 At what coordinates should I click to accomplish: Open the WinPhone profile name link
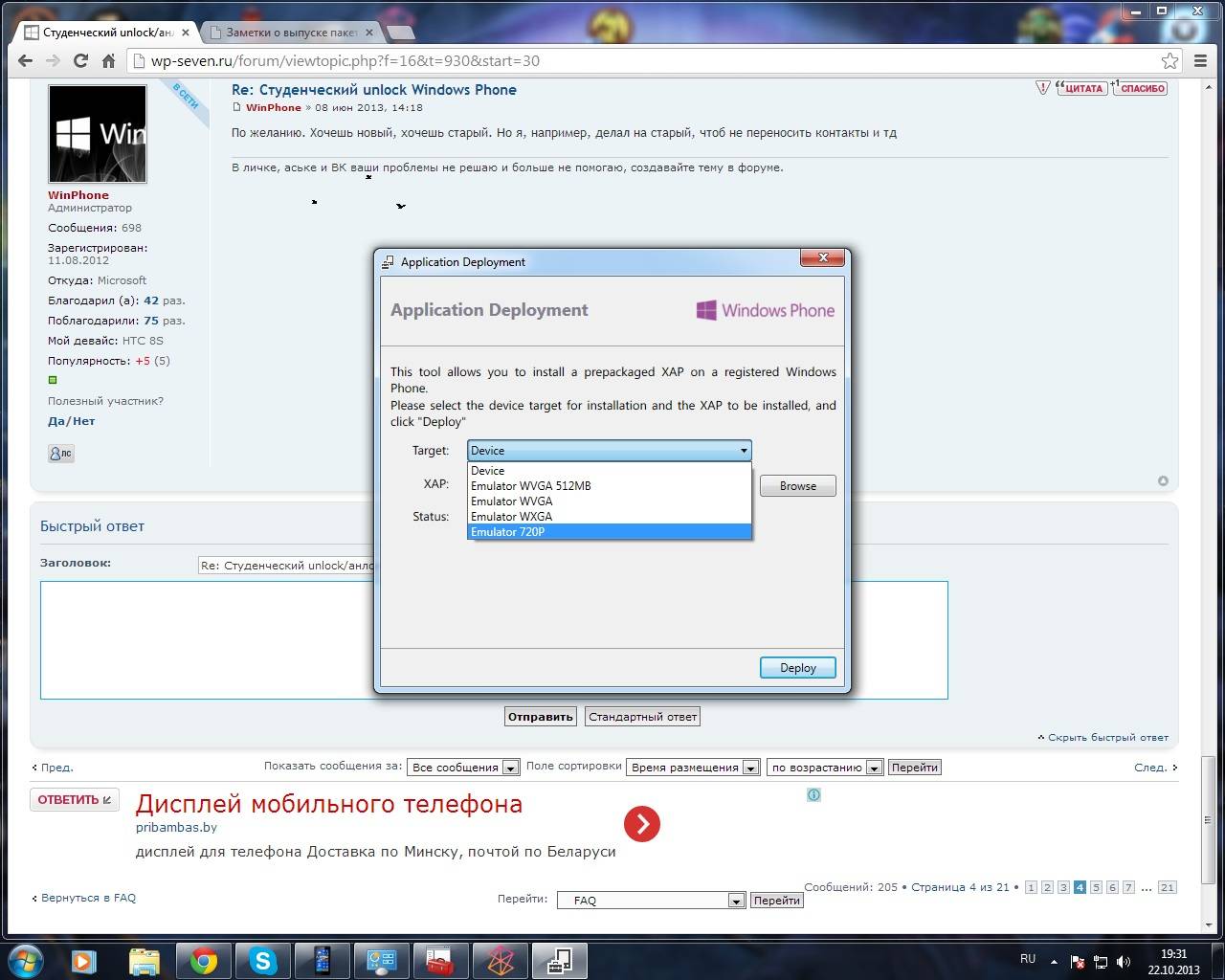78,194
